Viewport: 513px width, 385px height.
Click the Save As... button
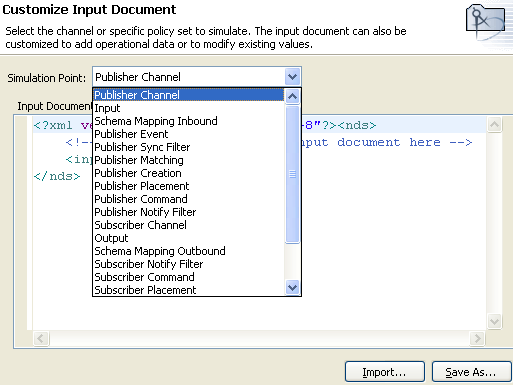471,372
